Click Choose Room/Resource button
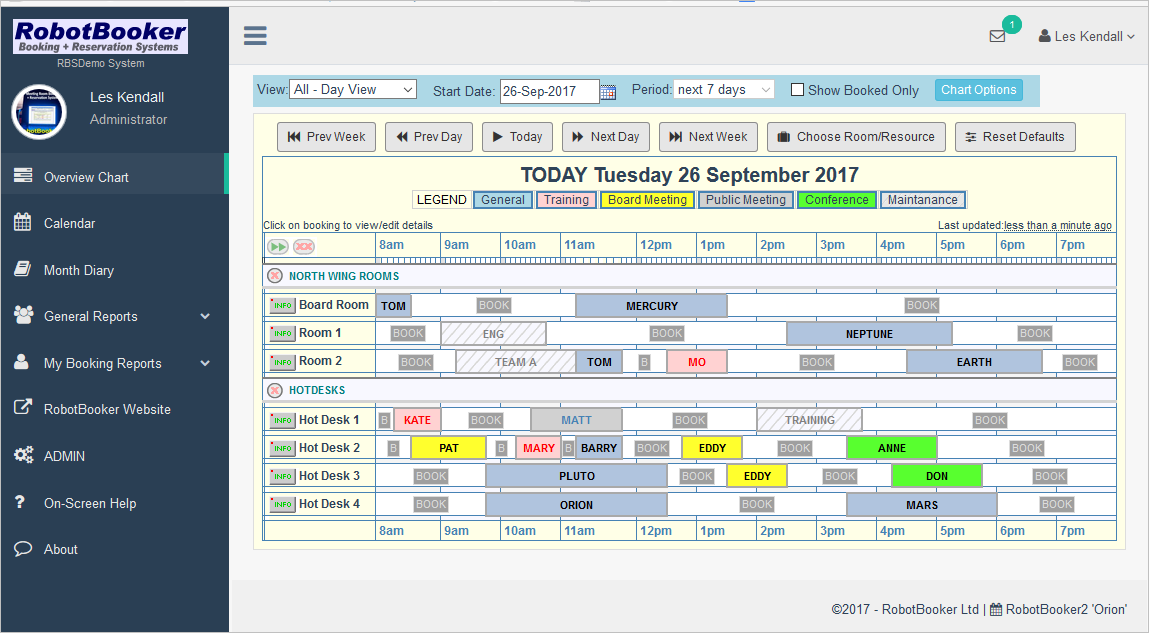This screenshot has height=633, width=1149. click(x=857, y=137)
